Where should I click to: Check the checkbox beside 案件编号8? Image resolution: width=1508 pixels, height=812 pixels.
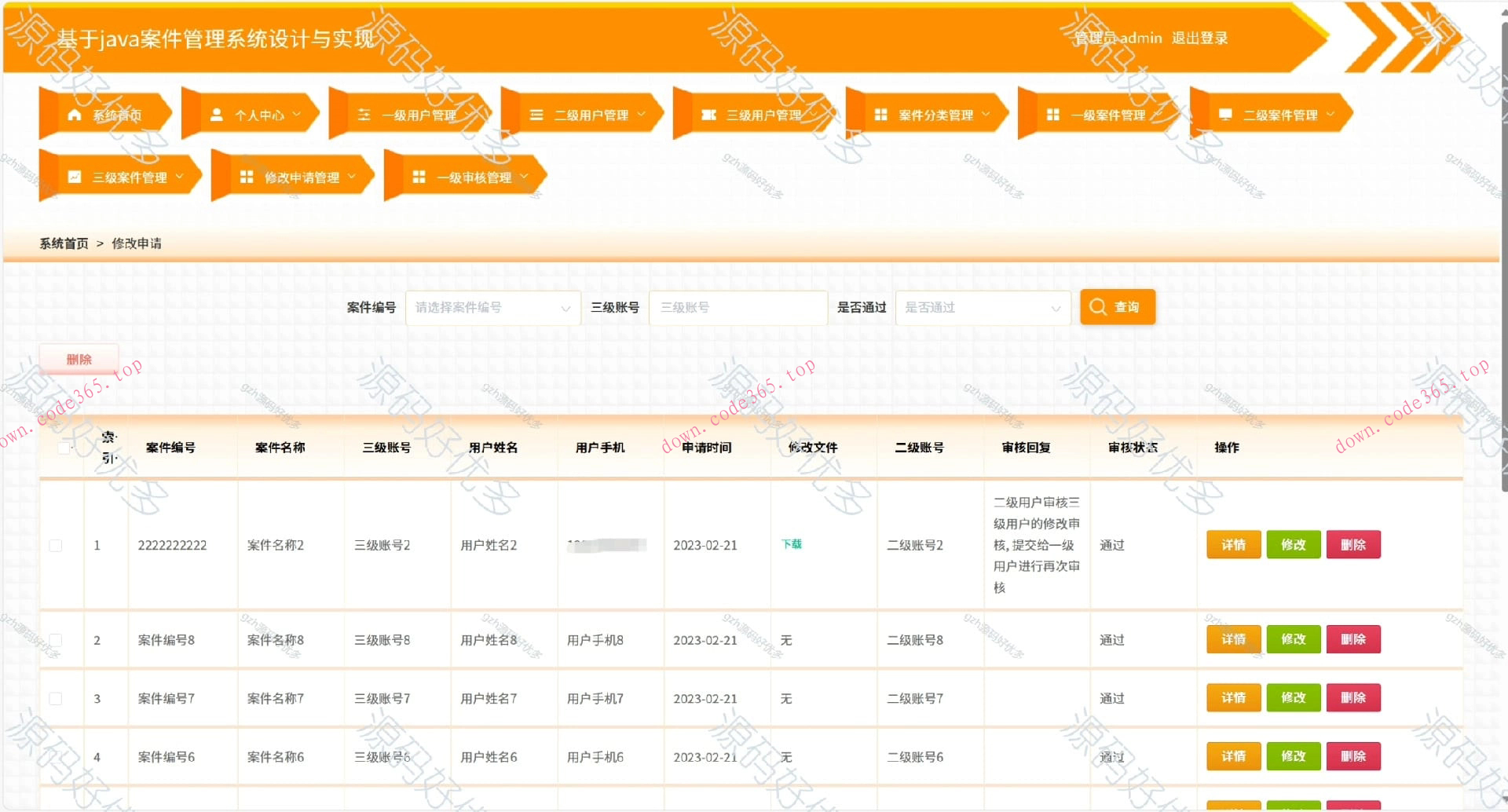click(55, 640)
